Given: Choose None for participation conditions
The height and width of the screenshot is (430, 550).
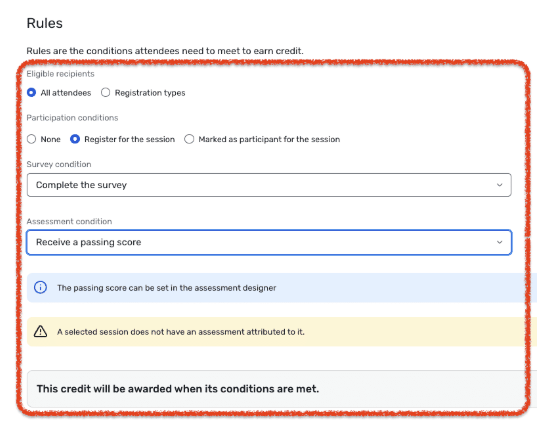Looking at the screenshot, I should (31, 139).
